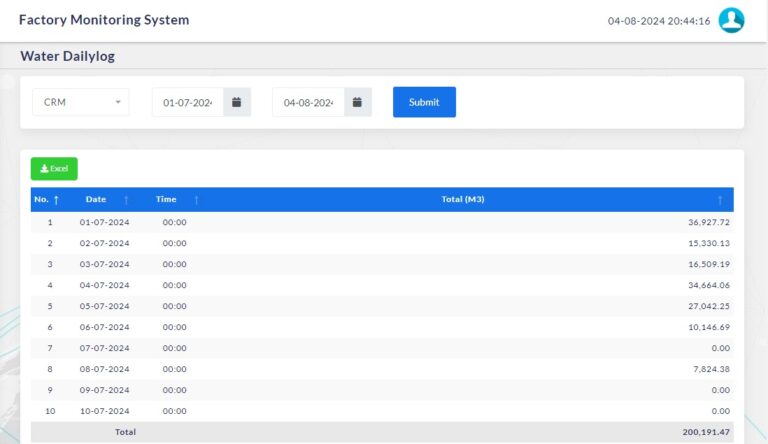Click the grand total value 200,191.47
The height and width of the screenshot is (444, 768).
[706, 432]
